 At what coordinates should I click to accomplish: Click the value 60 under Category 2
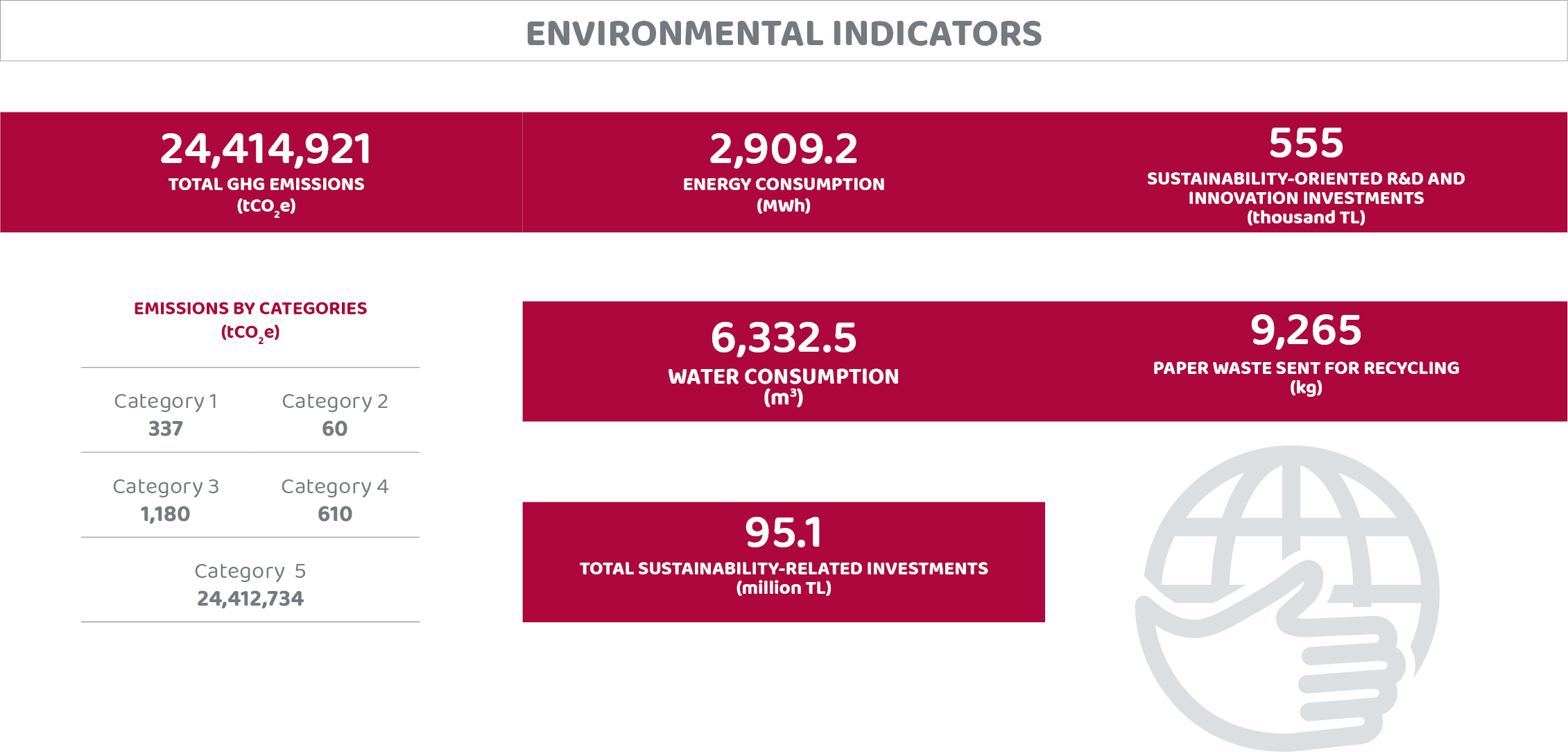(x=335, y=429)
